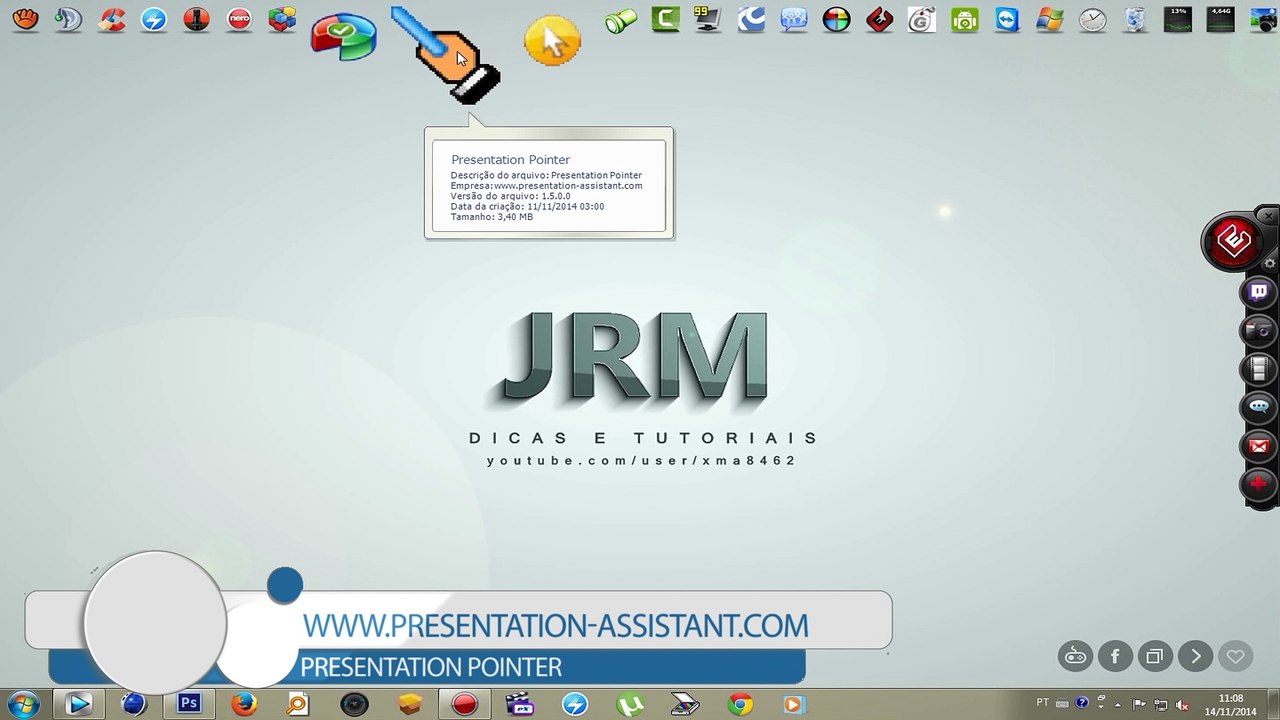Open the round multicolor ball dock icon

tap(836, 19)
